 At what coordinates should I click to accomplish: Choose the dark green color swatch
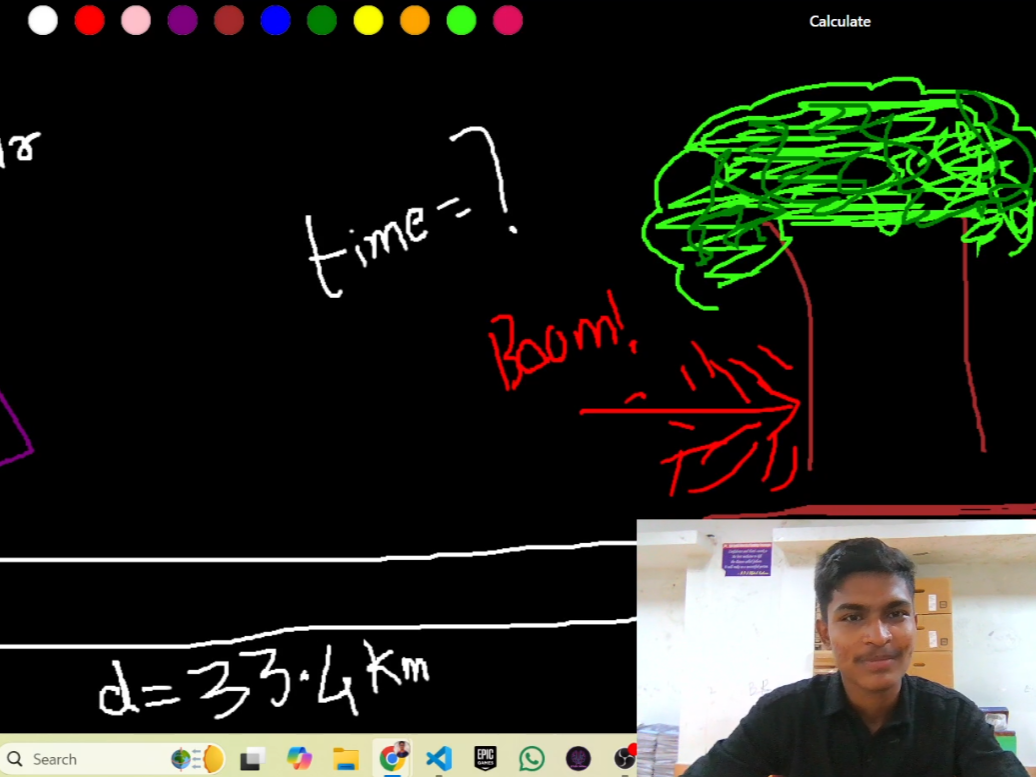[322, 20]
